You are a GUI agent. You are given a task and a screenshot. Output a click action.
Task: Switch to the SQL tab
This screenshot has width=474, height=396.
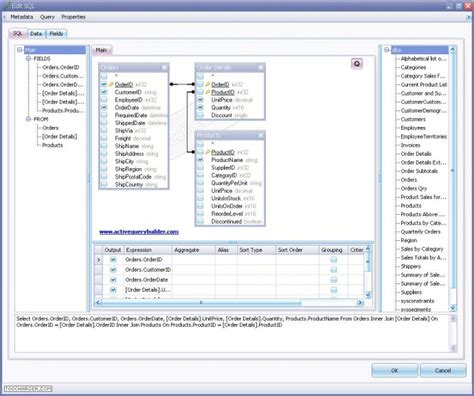pyautogui.click(x=18, y=33)
